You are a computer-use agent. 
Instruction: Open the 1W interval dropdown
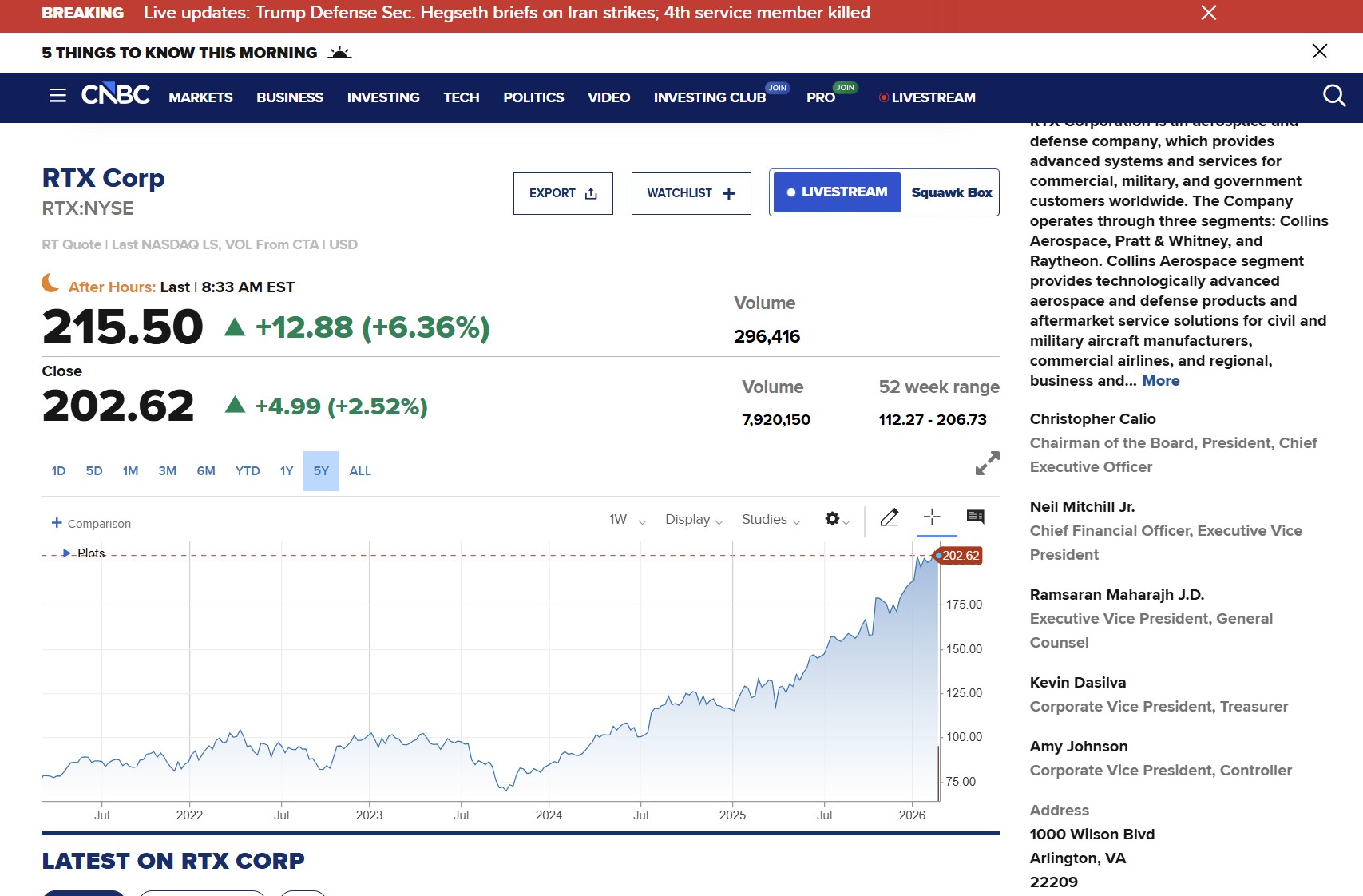628,520
